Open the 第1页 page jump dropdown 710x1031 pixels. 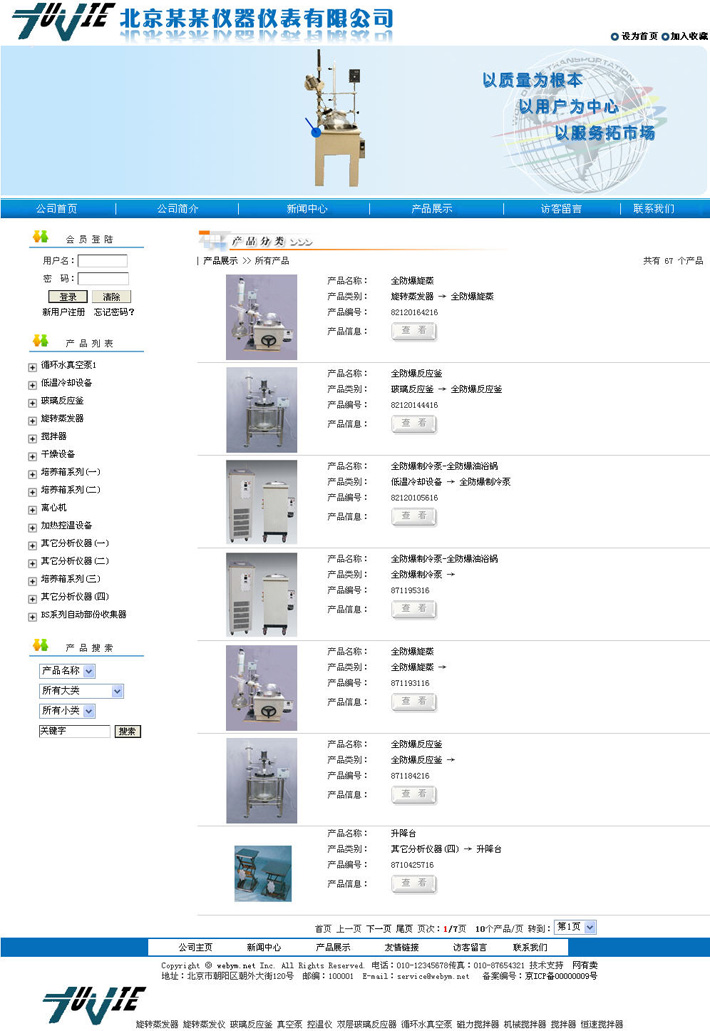pyautogui.click(x=575, y=927)
